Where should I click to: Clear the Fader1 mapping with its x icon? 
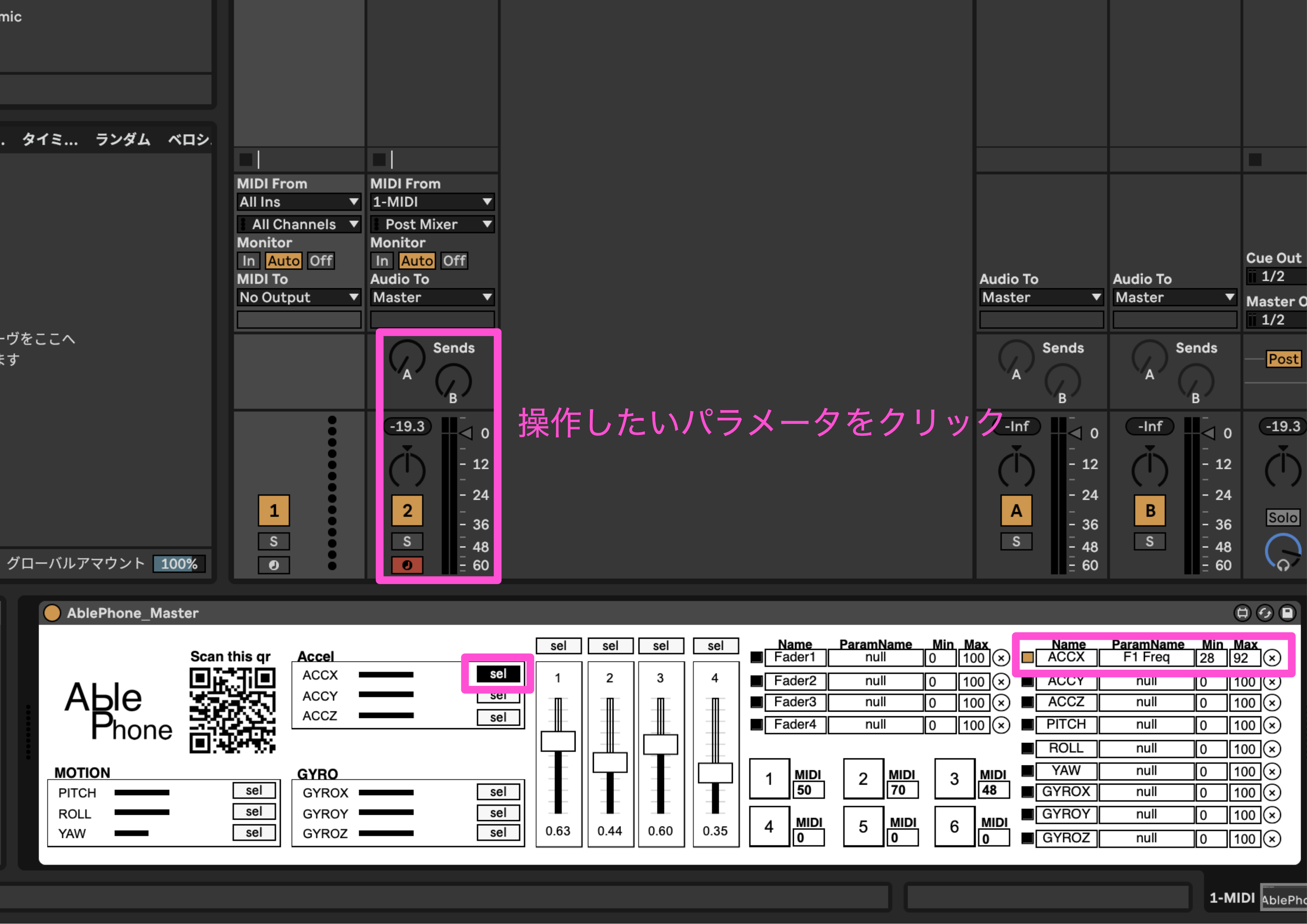coord(1001,658)
